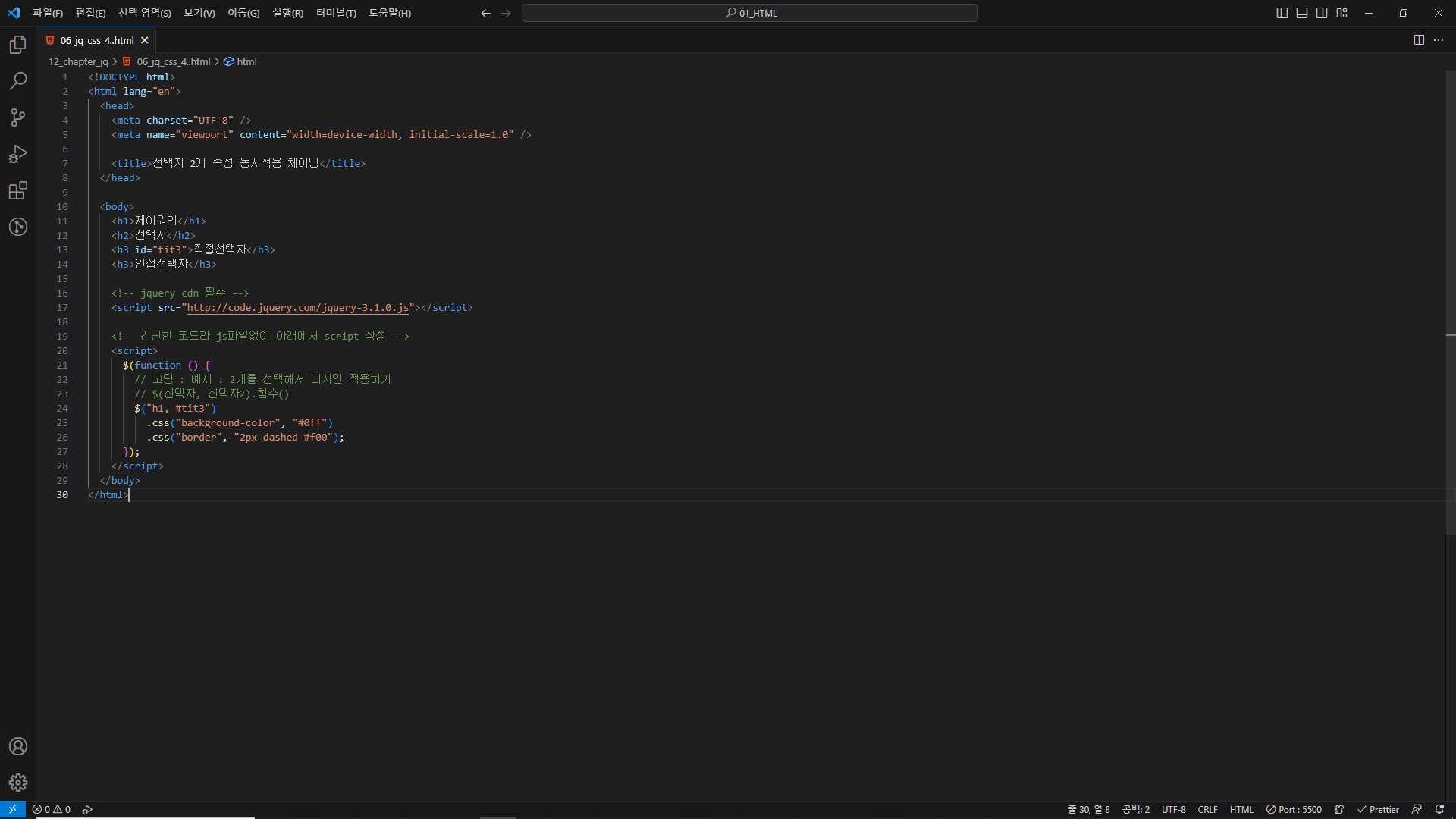This screenshot has width=1456, height=819.
Task: Click the Port: 5500 Live Server button
Action: pos(1294,809)
